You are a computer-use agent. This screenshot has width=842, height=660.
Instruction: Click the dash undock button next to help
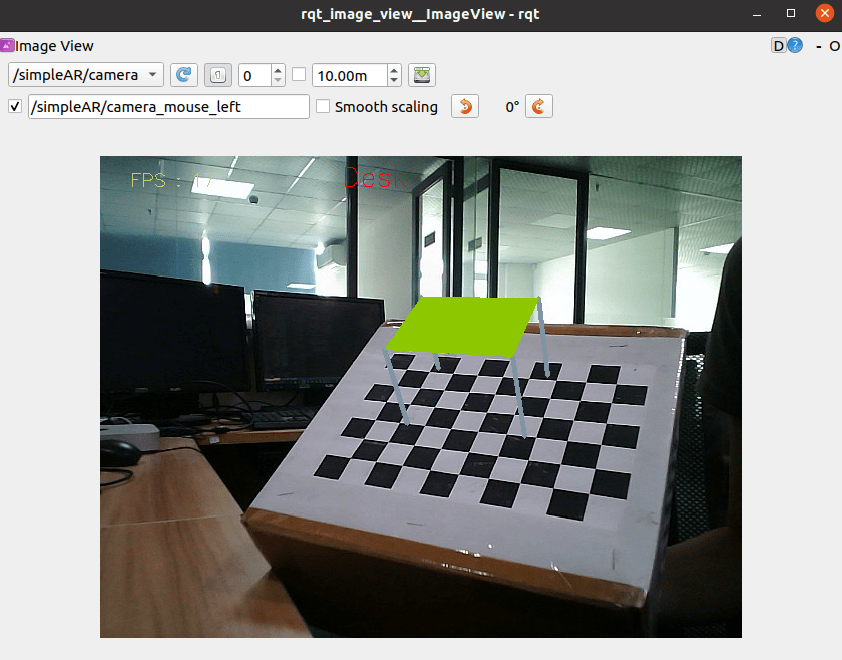[x=818, y=47]
